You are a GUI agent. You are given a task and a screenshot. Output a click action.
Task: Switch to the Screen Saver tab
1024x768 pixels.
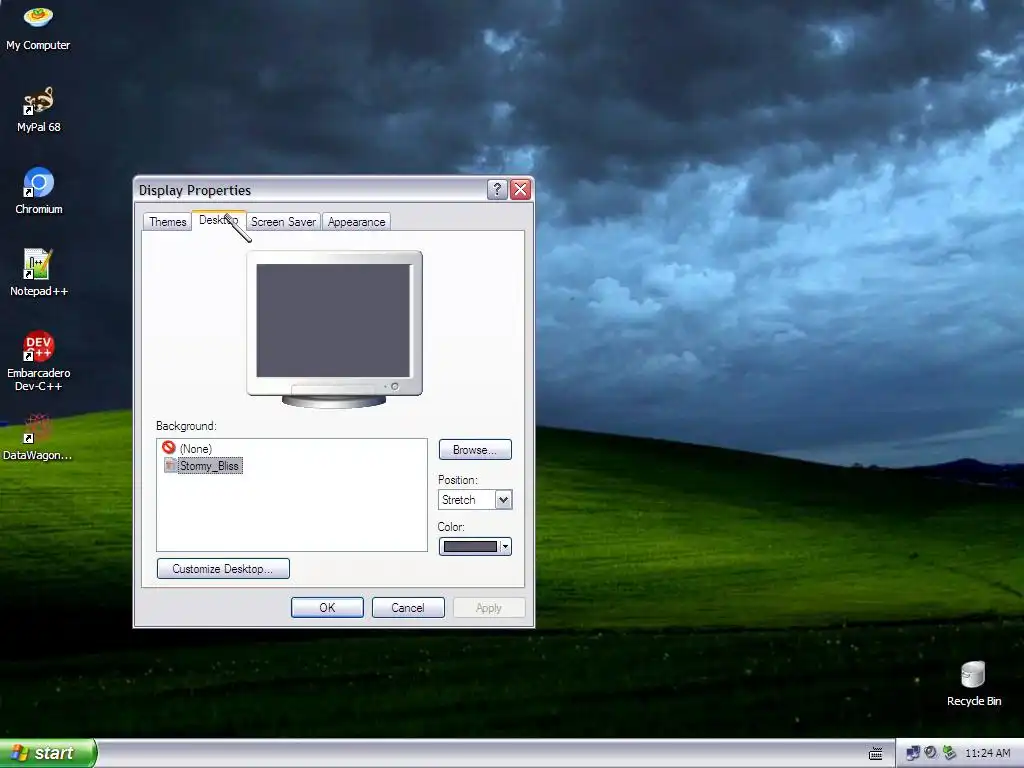283,222
